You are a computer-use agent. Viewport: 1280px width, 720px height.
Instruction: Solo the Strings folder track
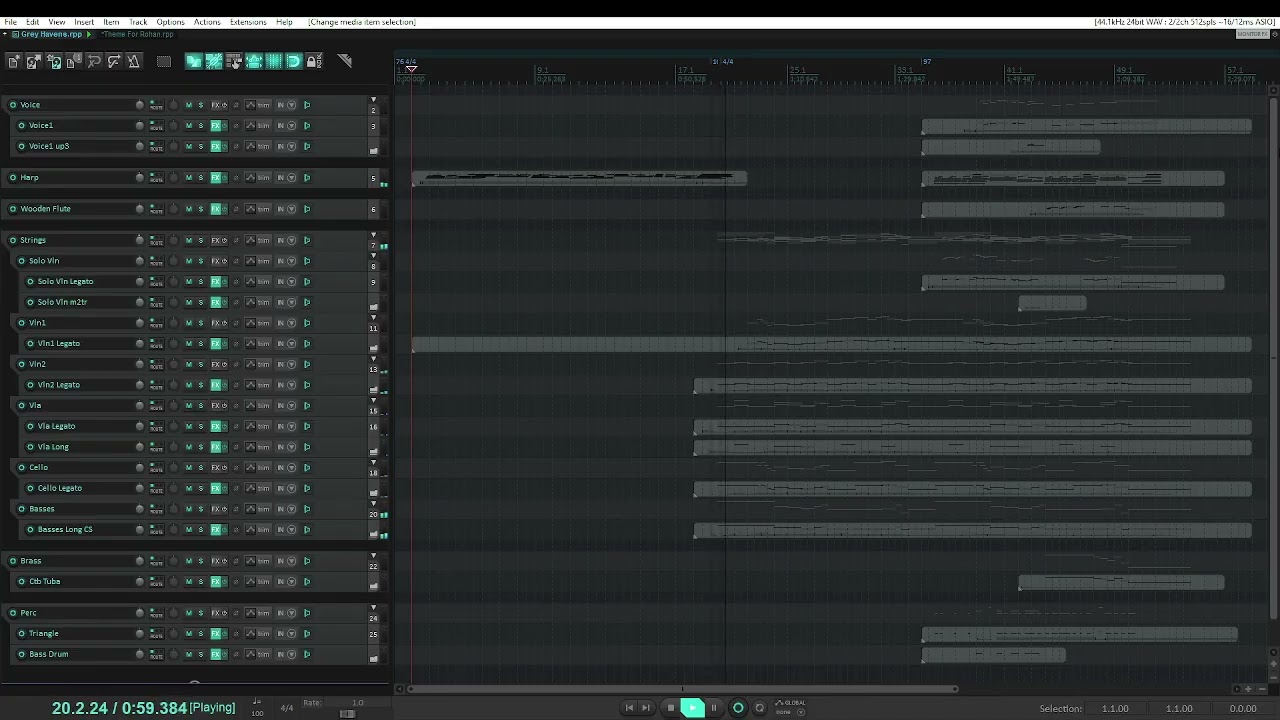click(200, 240)
